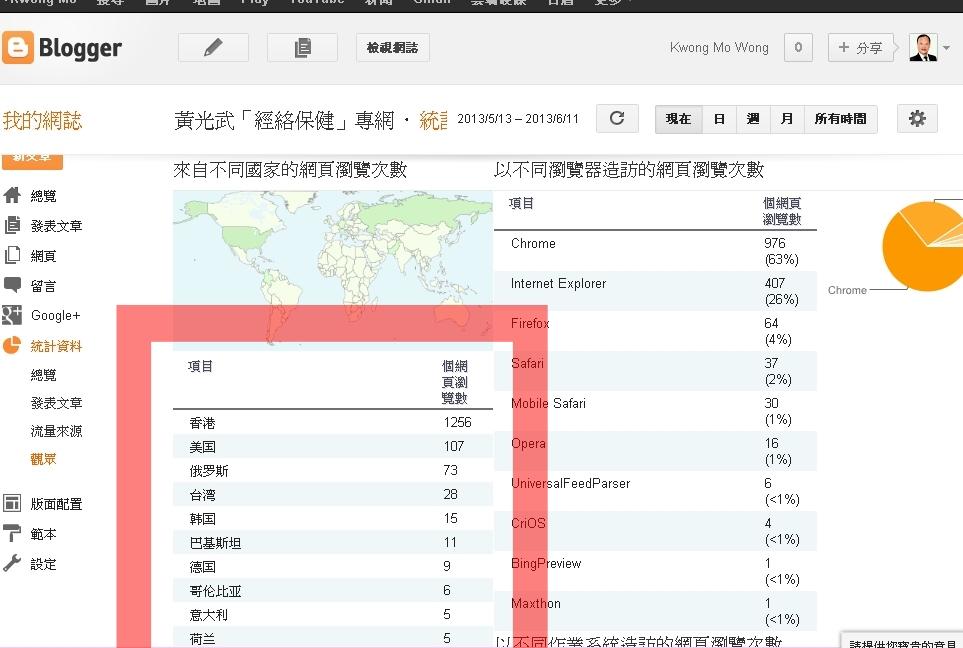Select the 現在 time range tab
This screenshot has height=648, width=963.
pyautogui.click(x=679, y=119)
